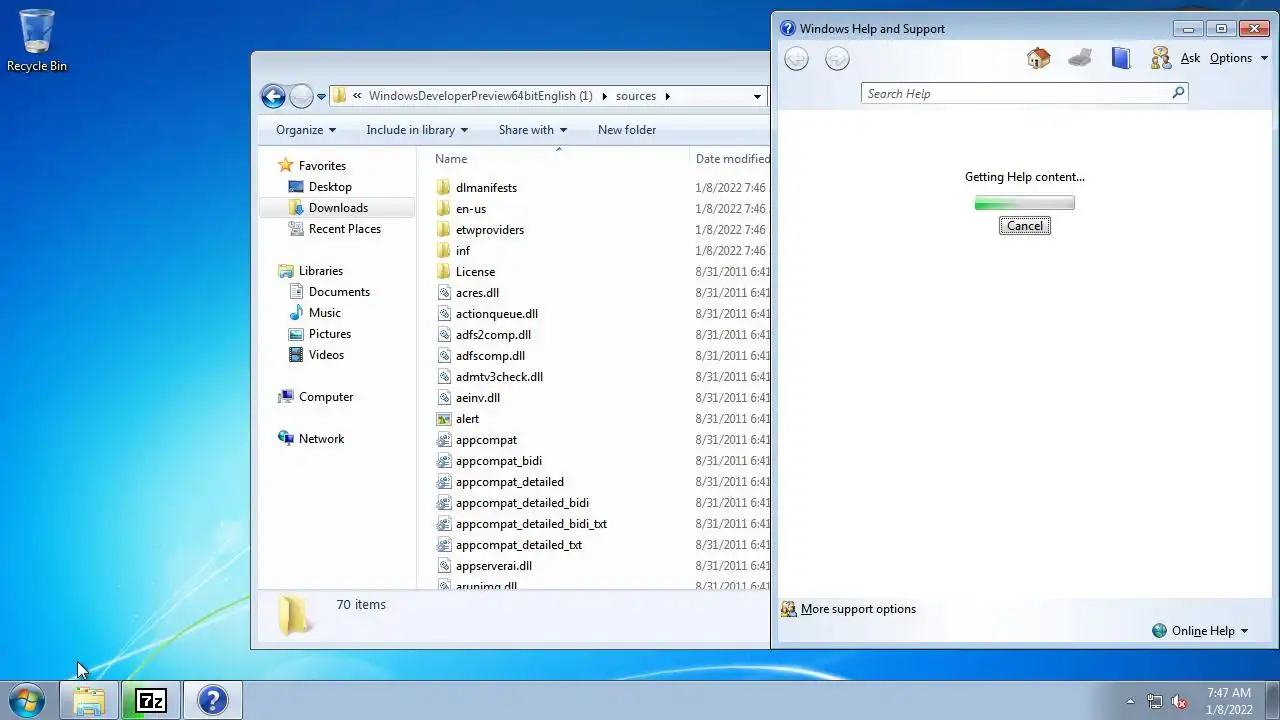Screen dimensions: 1280x720
Task: Open the Online Help dropdown
Action: (1200, 630)
